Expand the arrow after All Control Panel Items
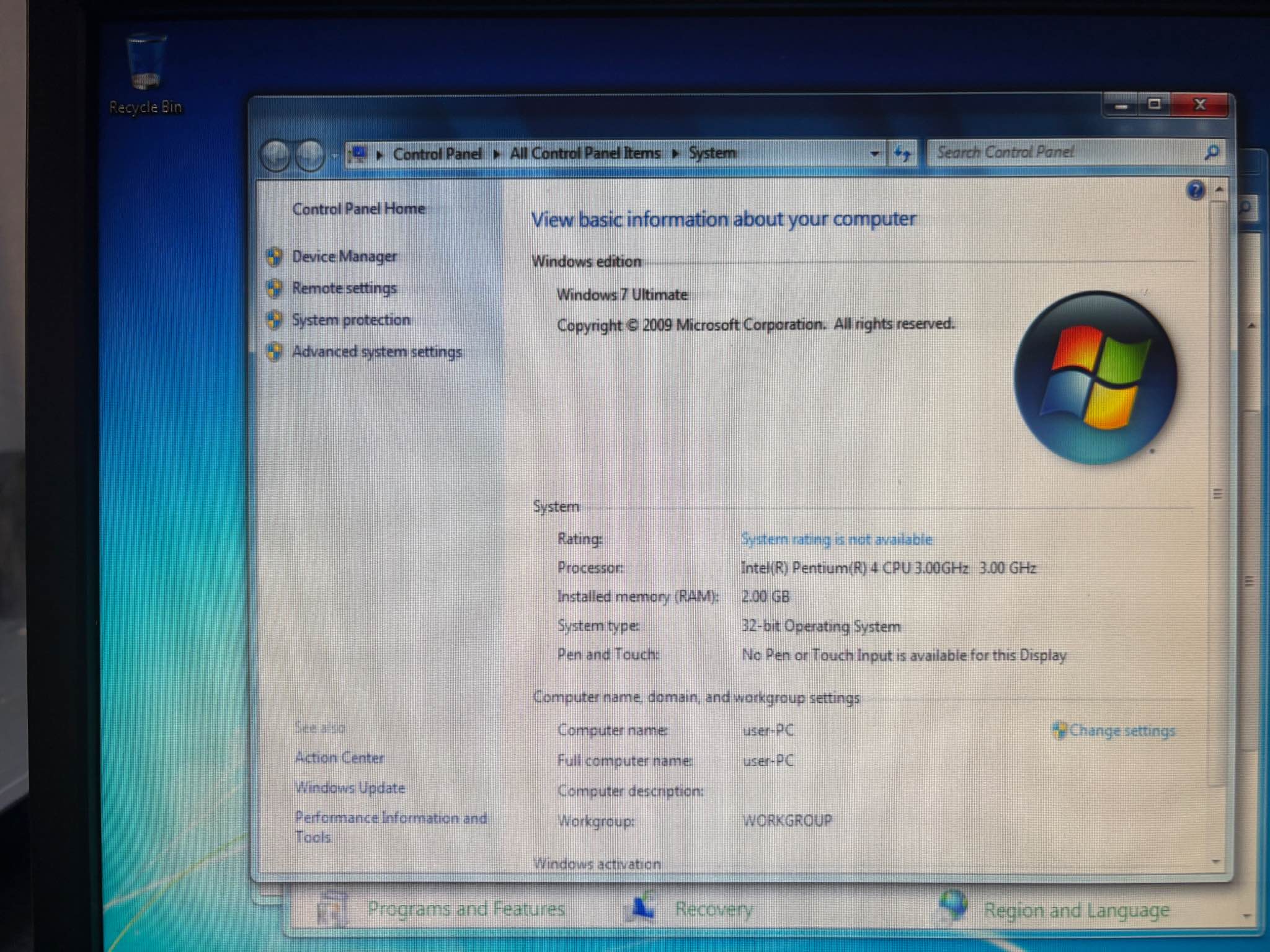Screen dimensions: 1270x952 pos(675,153)
